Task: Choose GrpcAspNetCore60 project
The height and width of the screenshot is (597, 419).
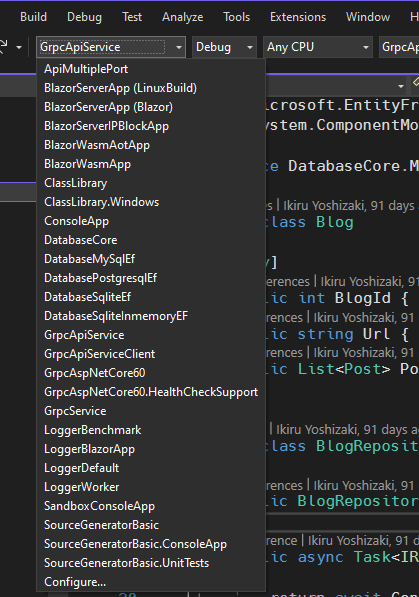Action: coord(151,373)
